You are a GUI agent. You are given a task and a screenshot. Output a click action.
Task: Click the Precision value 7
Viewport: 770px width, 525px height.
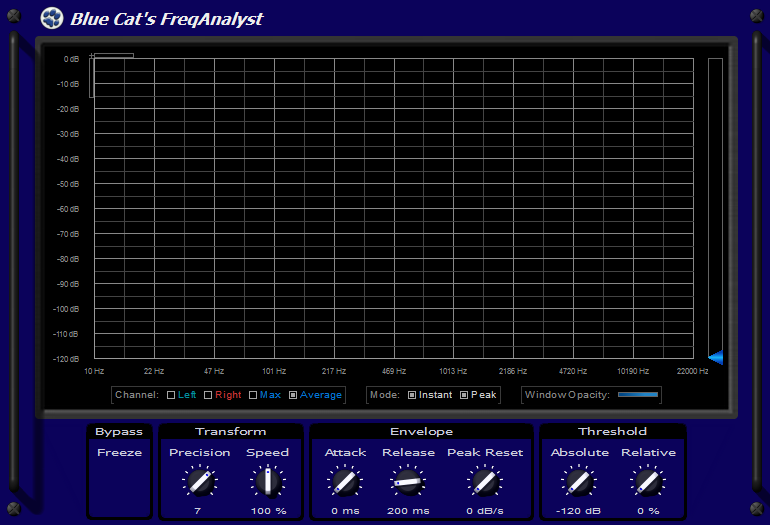click(197, 511)
